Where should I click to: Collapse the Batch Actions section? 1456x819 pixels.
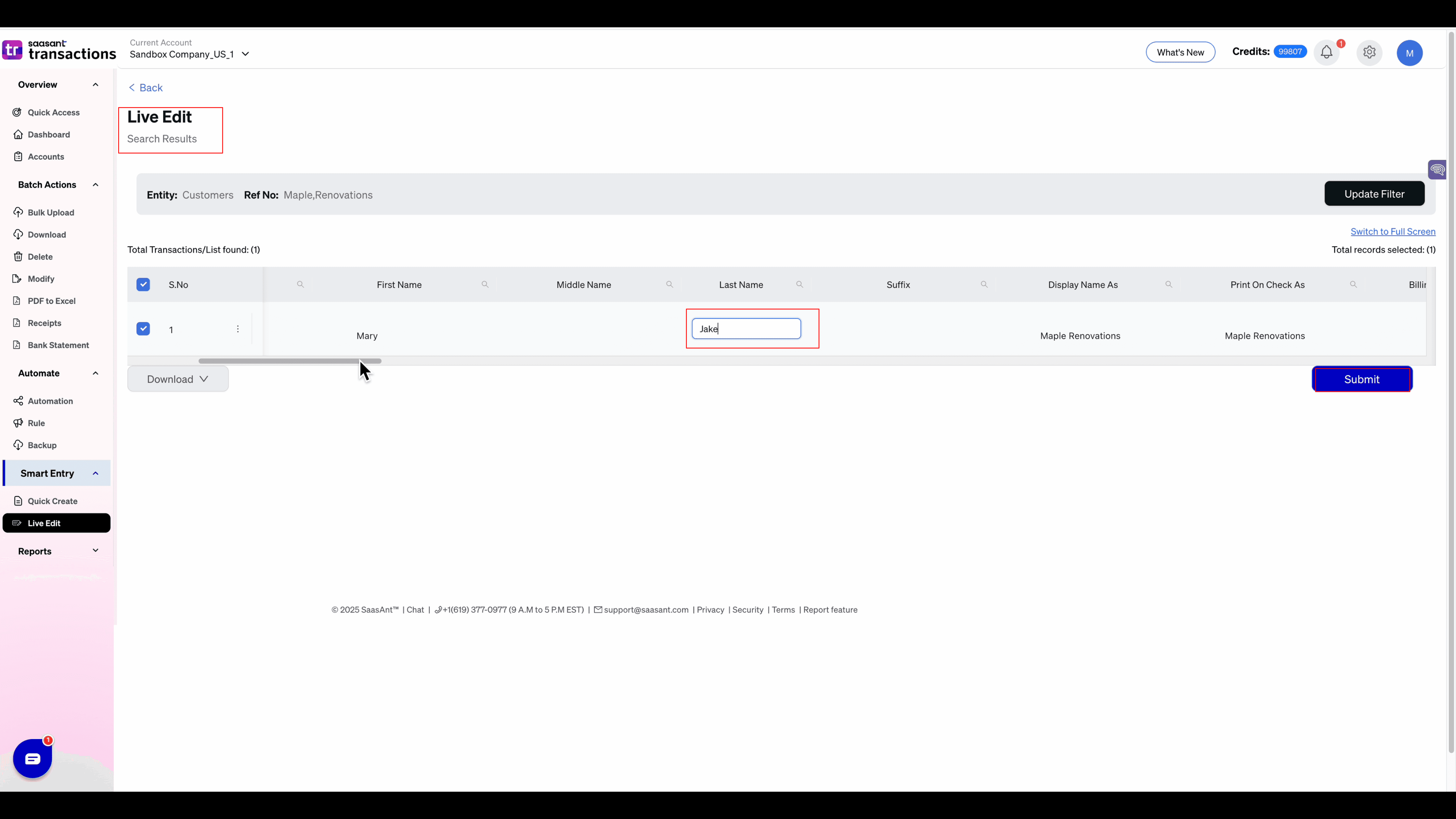[x=96, y=185]
